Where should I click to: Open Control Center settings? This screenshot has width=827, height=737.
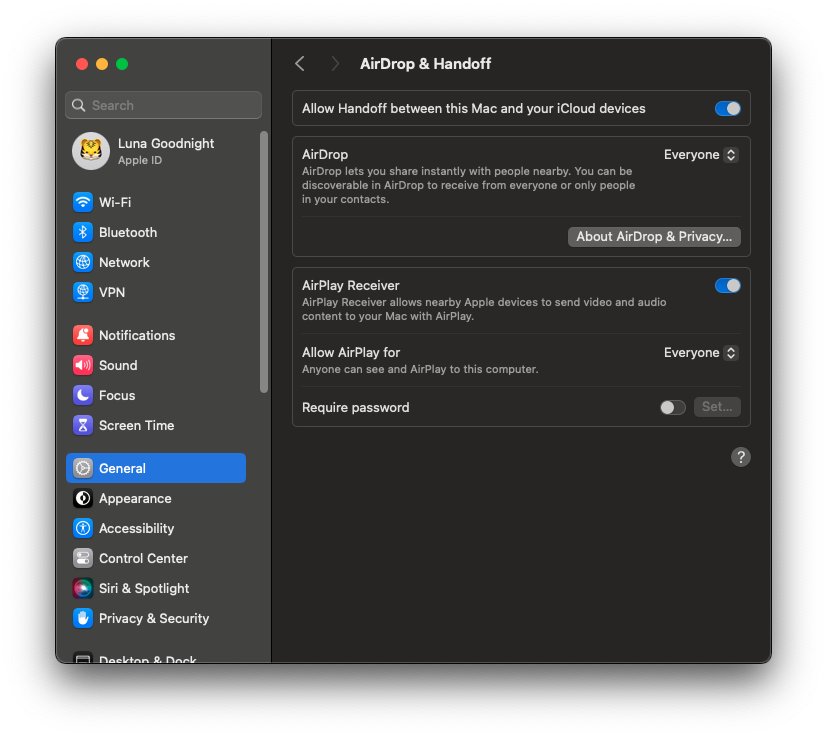coord(143,558)
